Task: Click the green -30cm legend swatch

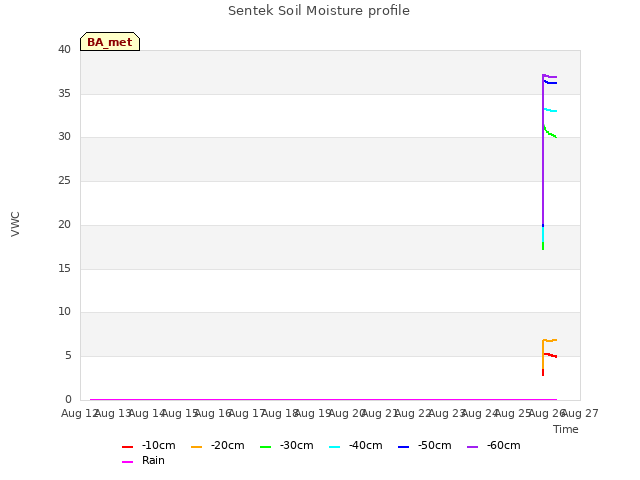Action: point(265,447)
